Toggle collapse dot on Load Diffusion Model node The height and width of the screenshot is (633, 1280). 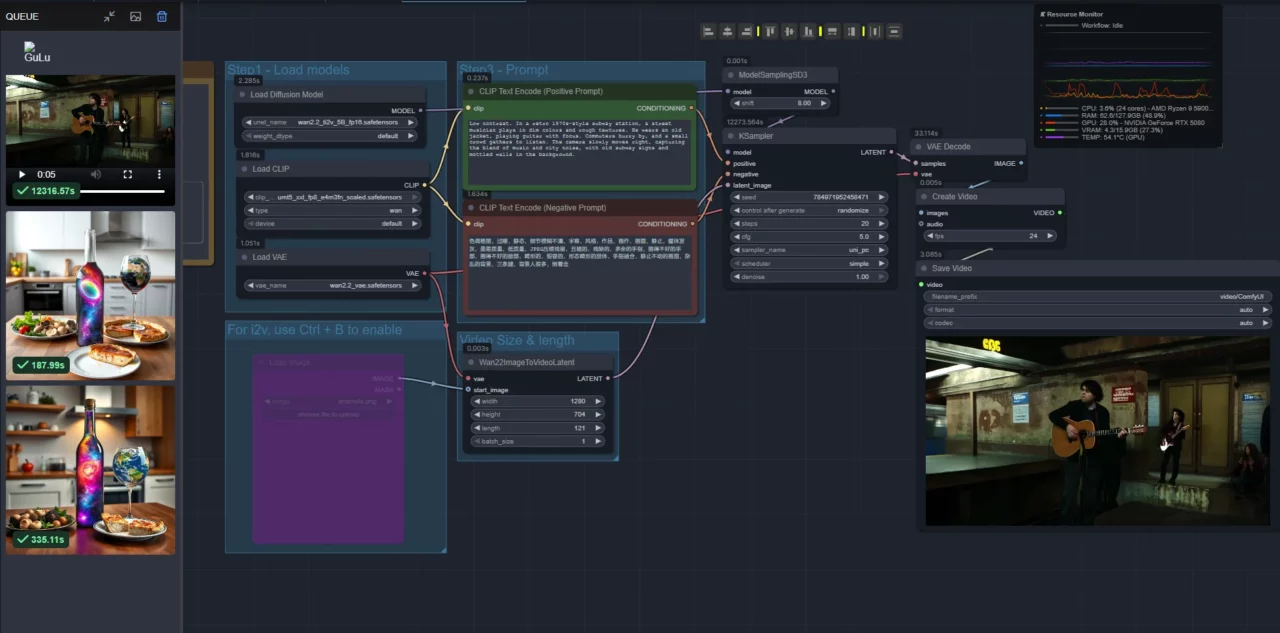tap(241, 95)
